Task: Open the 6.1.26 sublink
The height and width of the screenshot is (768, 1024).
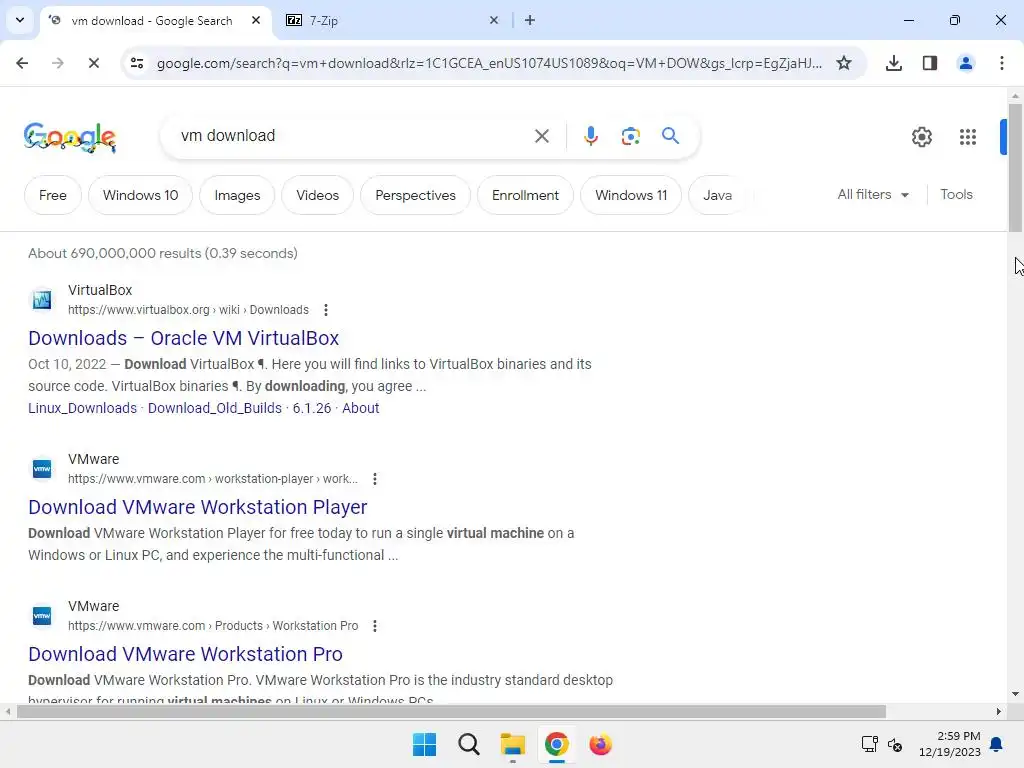Action: pos(312,408)
